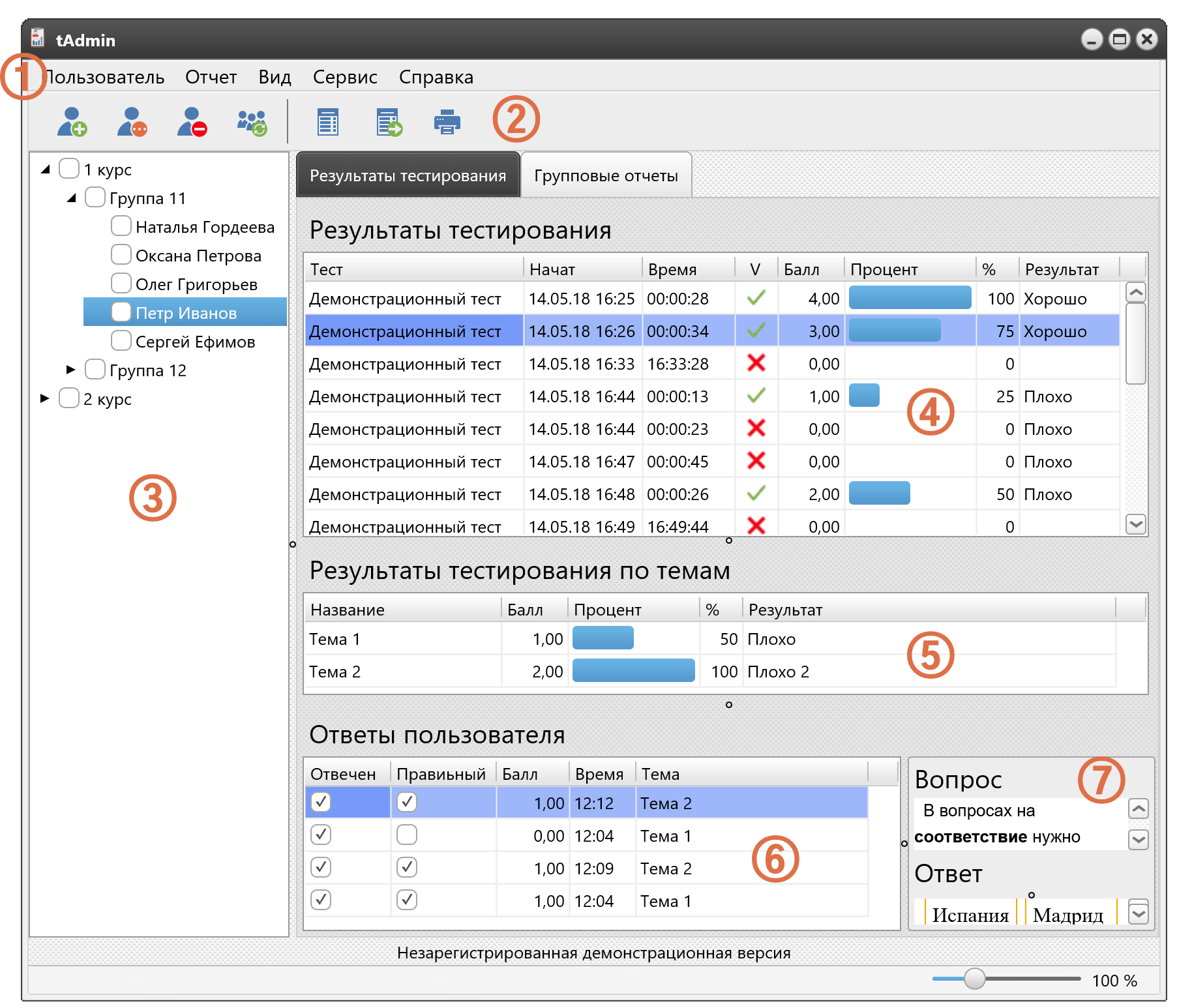Open the report list icon
Viewport: 1177px width, 1008px height.
point(328,122)
